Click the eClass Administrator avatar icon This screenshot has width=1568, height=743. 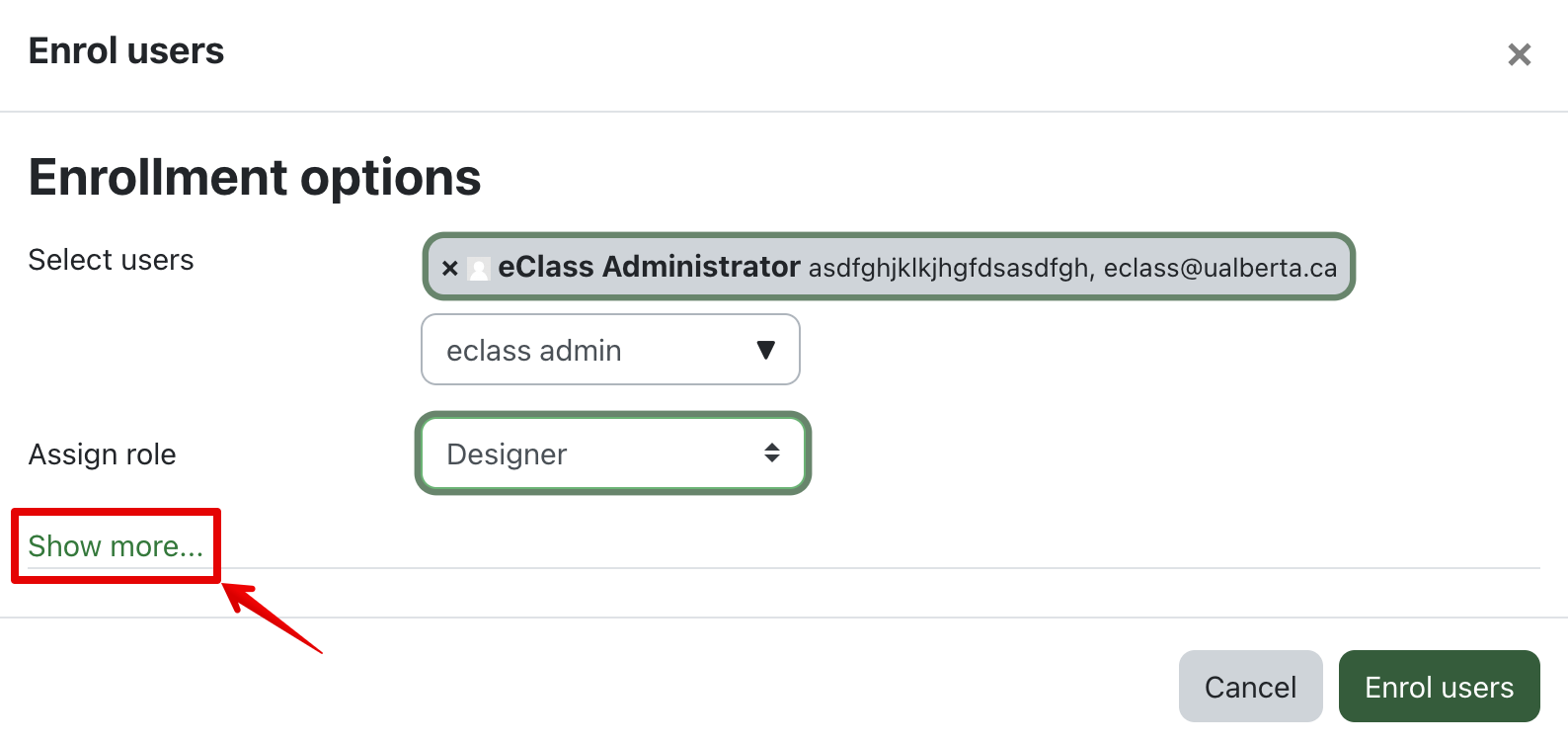point(479,269)
